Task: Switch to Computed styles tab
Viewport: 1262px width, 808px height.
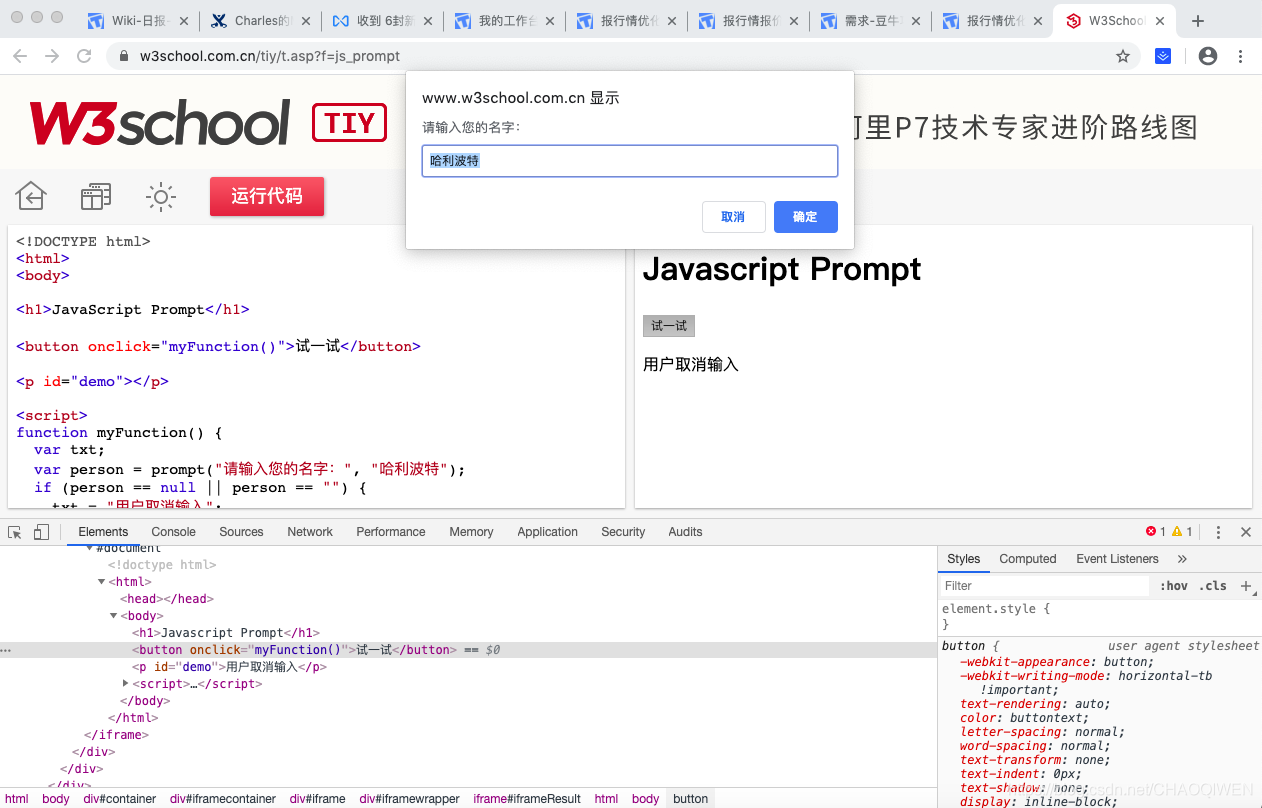Action: 1028,559
